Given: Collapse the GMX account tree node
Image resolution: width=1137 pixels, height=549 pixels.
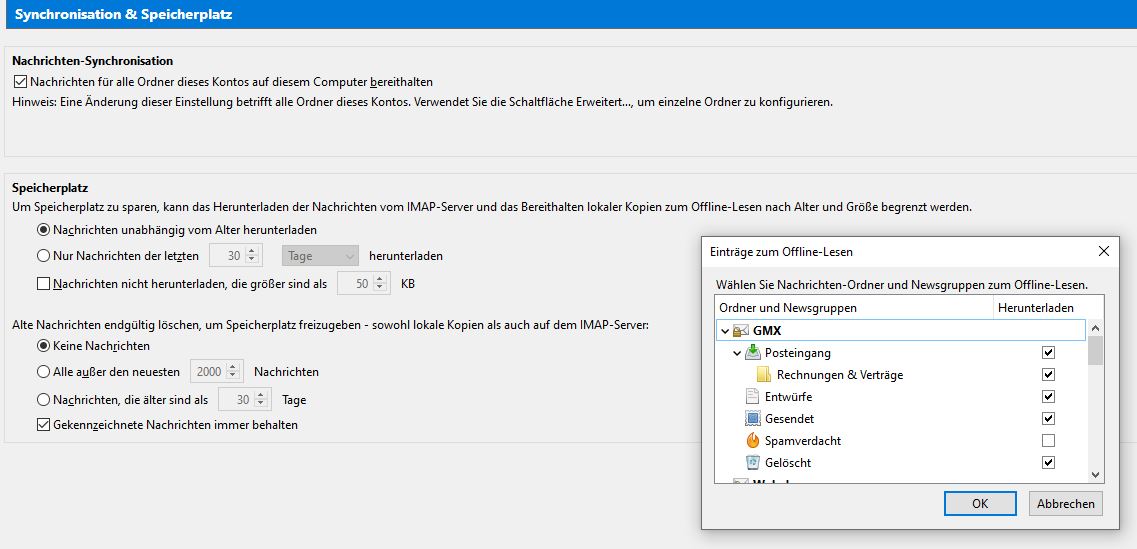Looking at the screenshot, I should [724, 331].
